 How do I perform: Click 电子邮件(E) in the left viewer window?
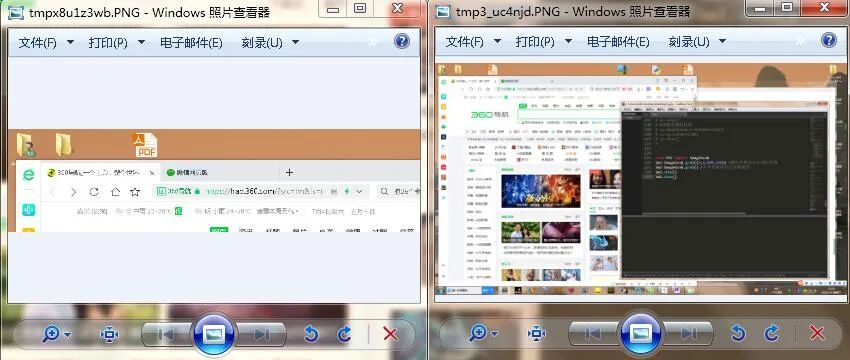(x=191, y=43)
